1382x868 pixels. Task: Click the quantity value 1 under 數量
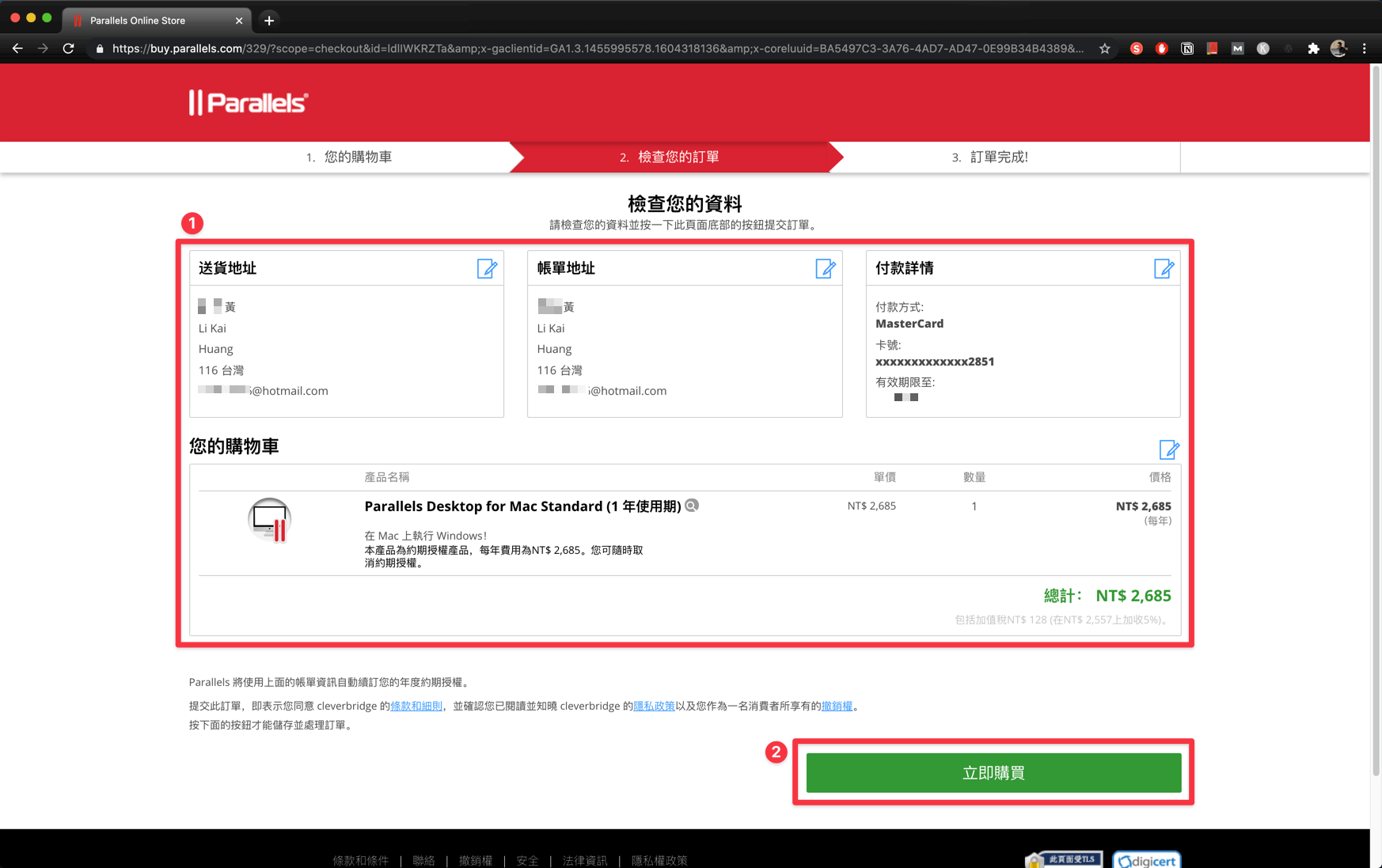(974, 506)
